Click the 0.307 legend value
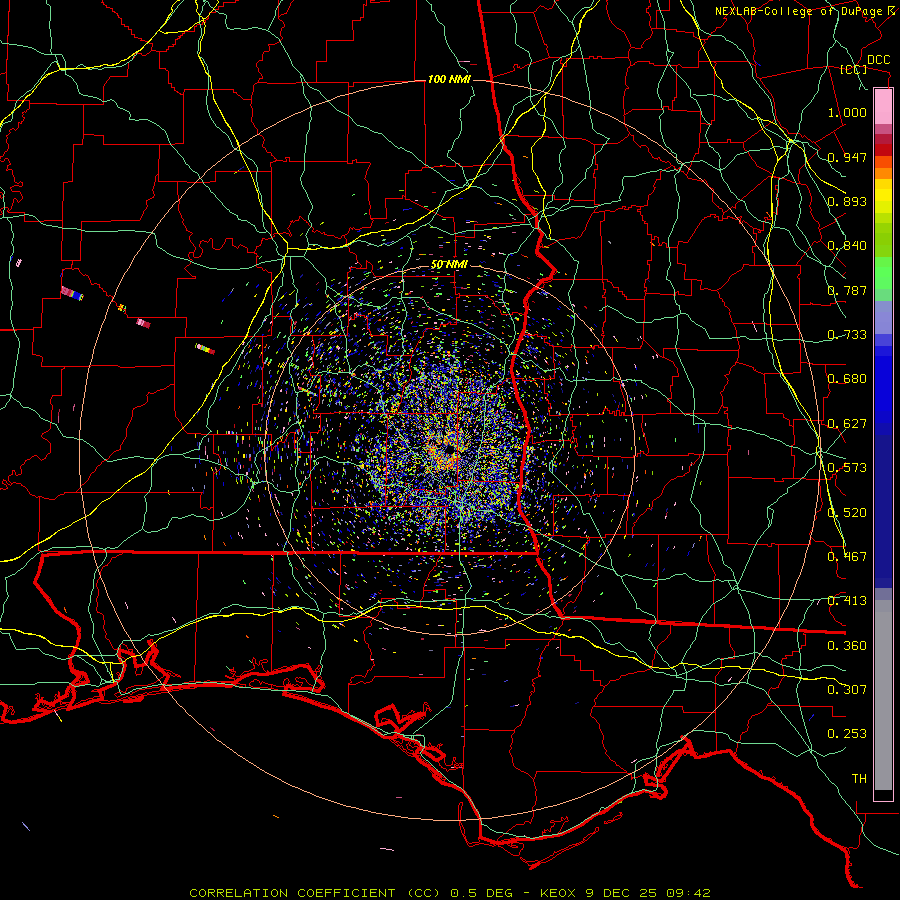Screen dimensions: 900x900 (x=847, y=690)
